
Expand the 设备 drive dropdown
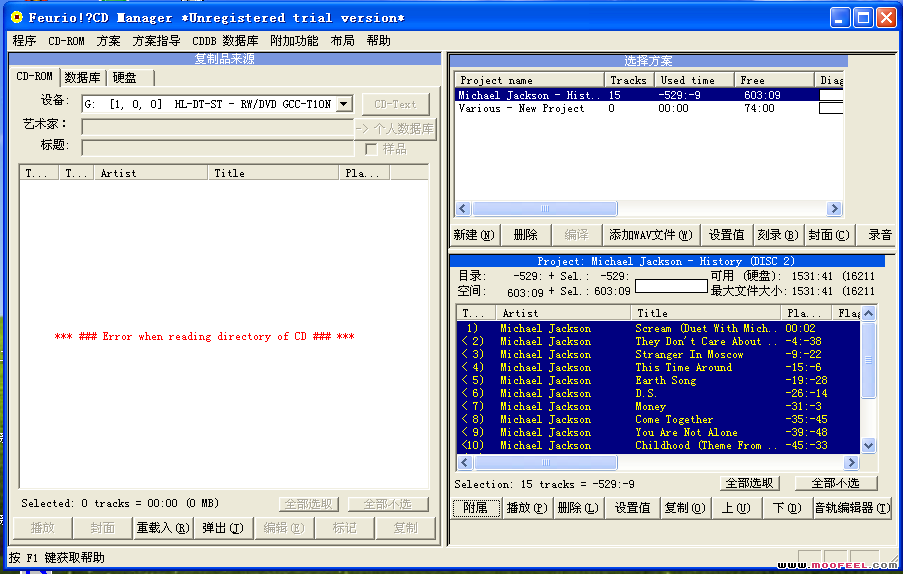(x=344, y=104)
